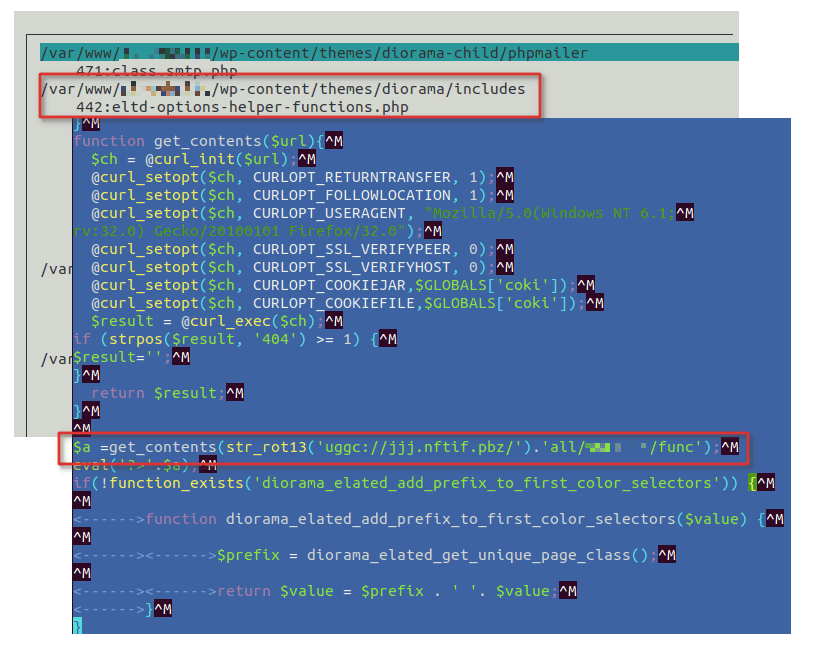The image size is (825, 659).
Task: Select '442:eltd-options-helper-functions.php' result
Action: pos(242,107)
